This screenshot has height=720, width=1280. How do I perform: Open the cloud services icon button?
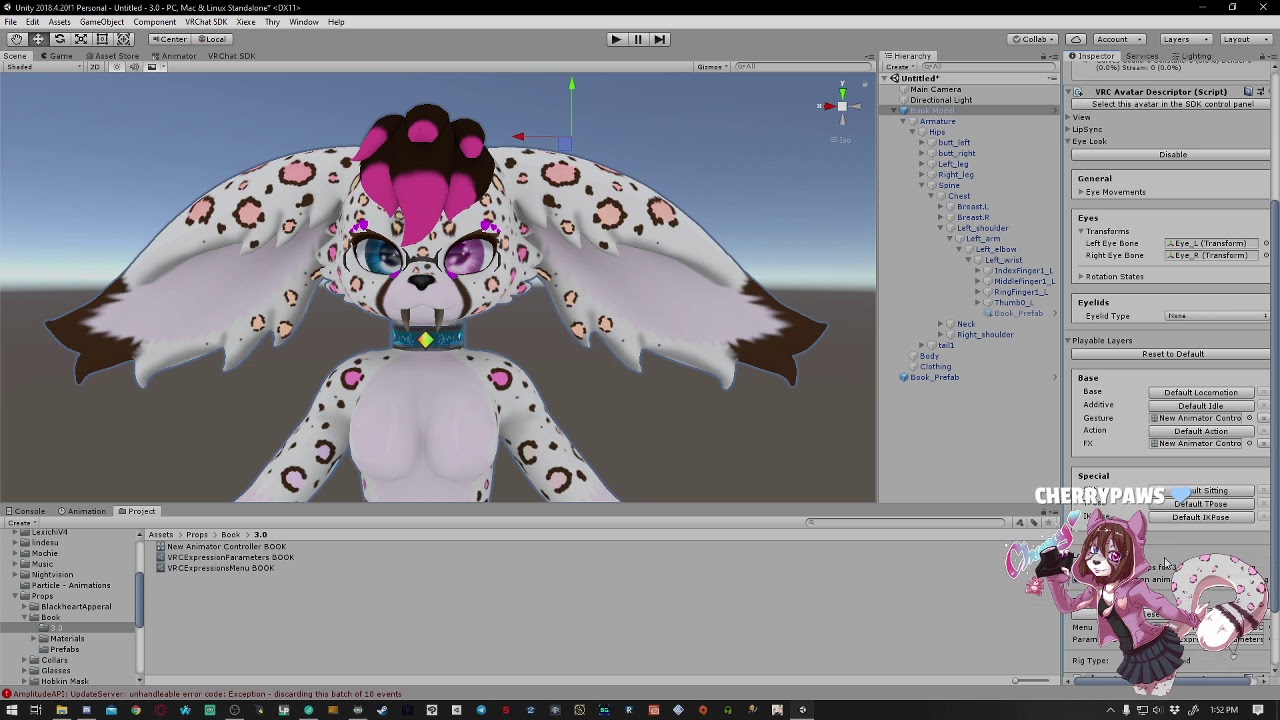click(x=1076, y=39)
